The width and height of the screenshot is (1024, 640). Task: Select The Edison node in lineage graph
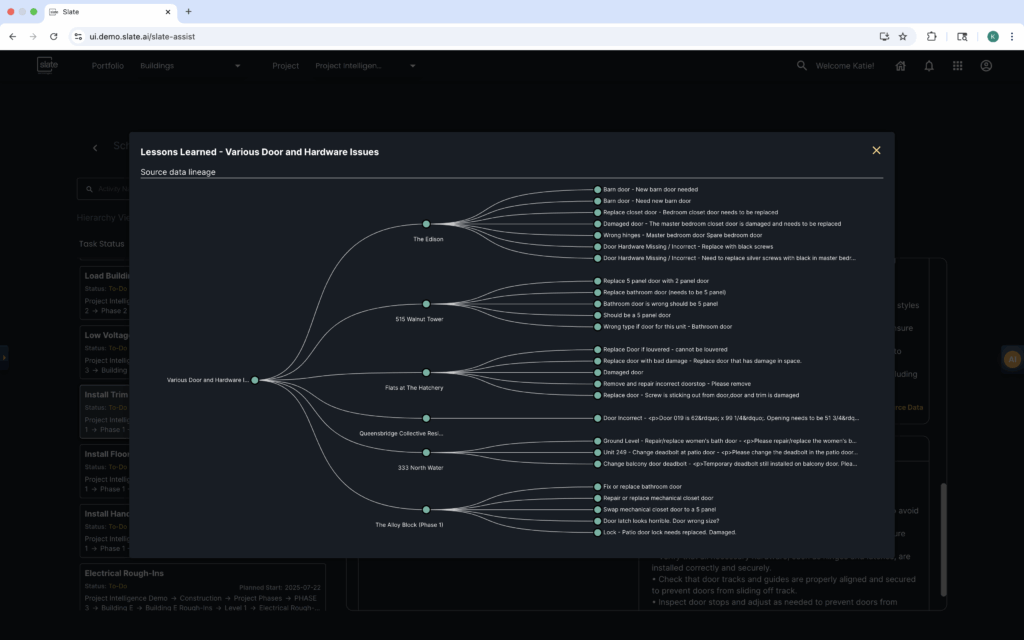[426, 224]
